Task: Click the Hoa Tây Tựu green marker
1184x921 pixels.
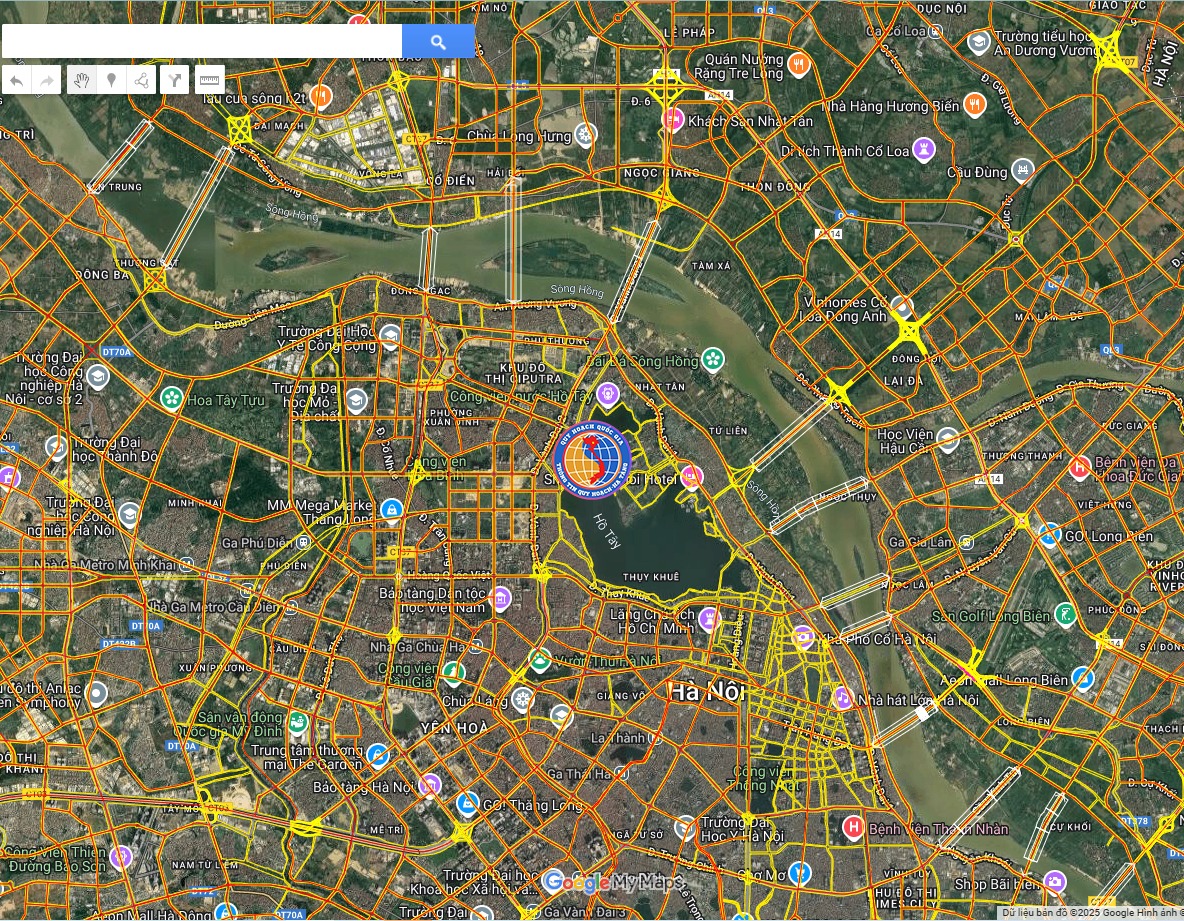Action: tap(172, 399)
